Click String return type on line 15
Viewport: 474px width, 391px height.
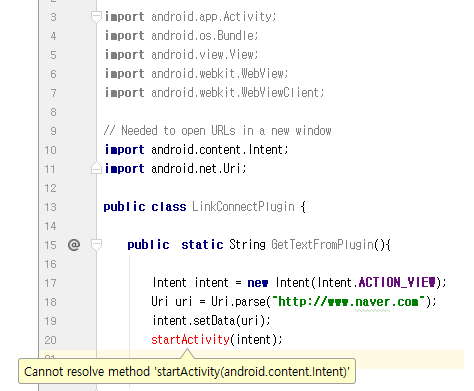pyautogui.click(x=247, y=245)
